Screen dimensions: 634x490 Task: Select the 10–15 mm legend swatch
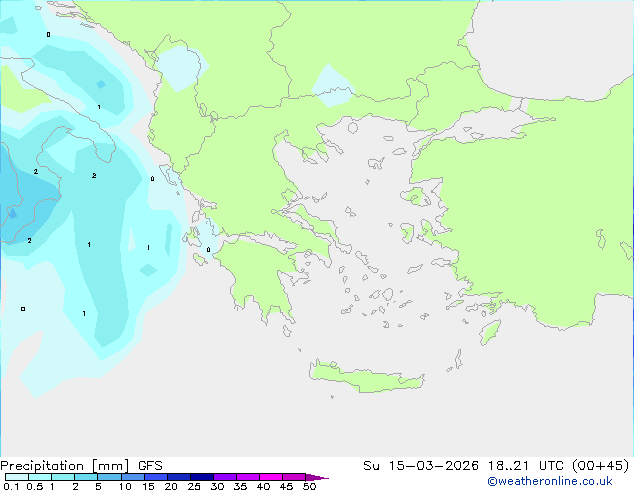132,477
